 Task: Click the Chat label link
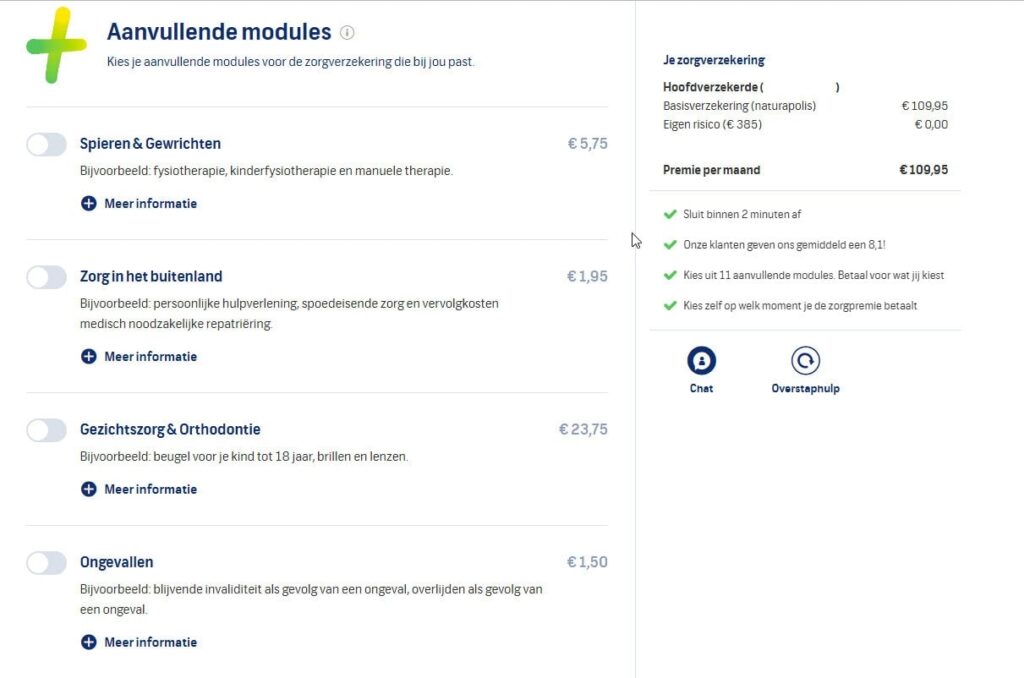pyautogui.click(x=701, y=389)
